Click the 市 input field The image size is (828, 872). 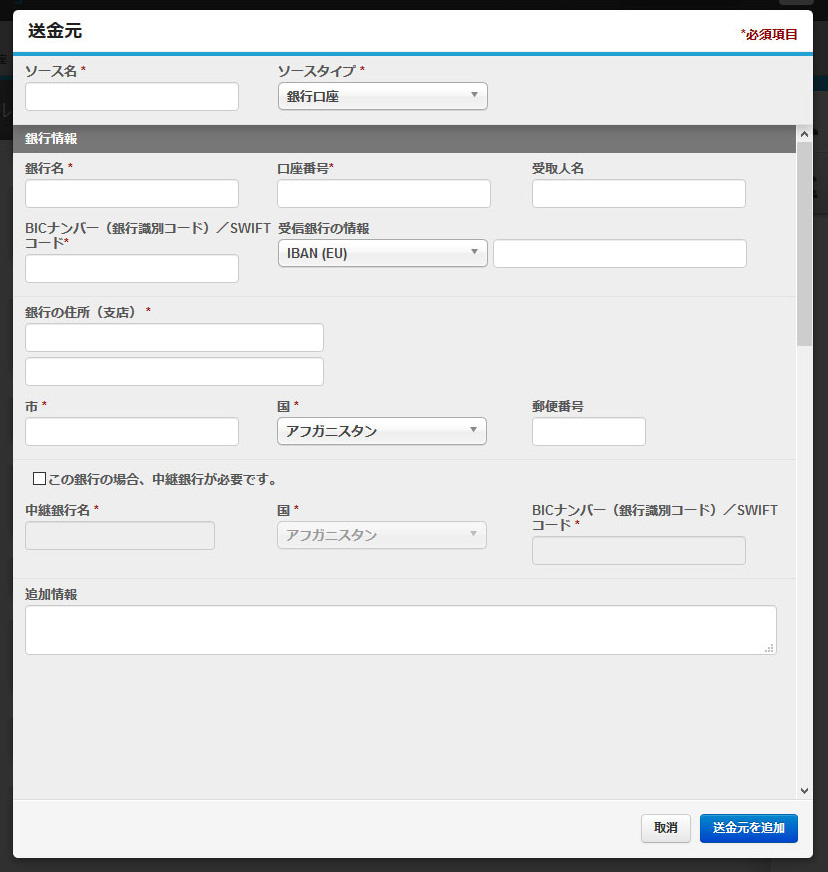[132, 432]
